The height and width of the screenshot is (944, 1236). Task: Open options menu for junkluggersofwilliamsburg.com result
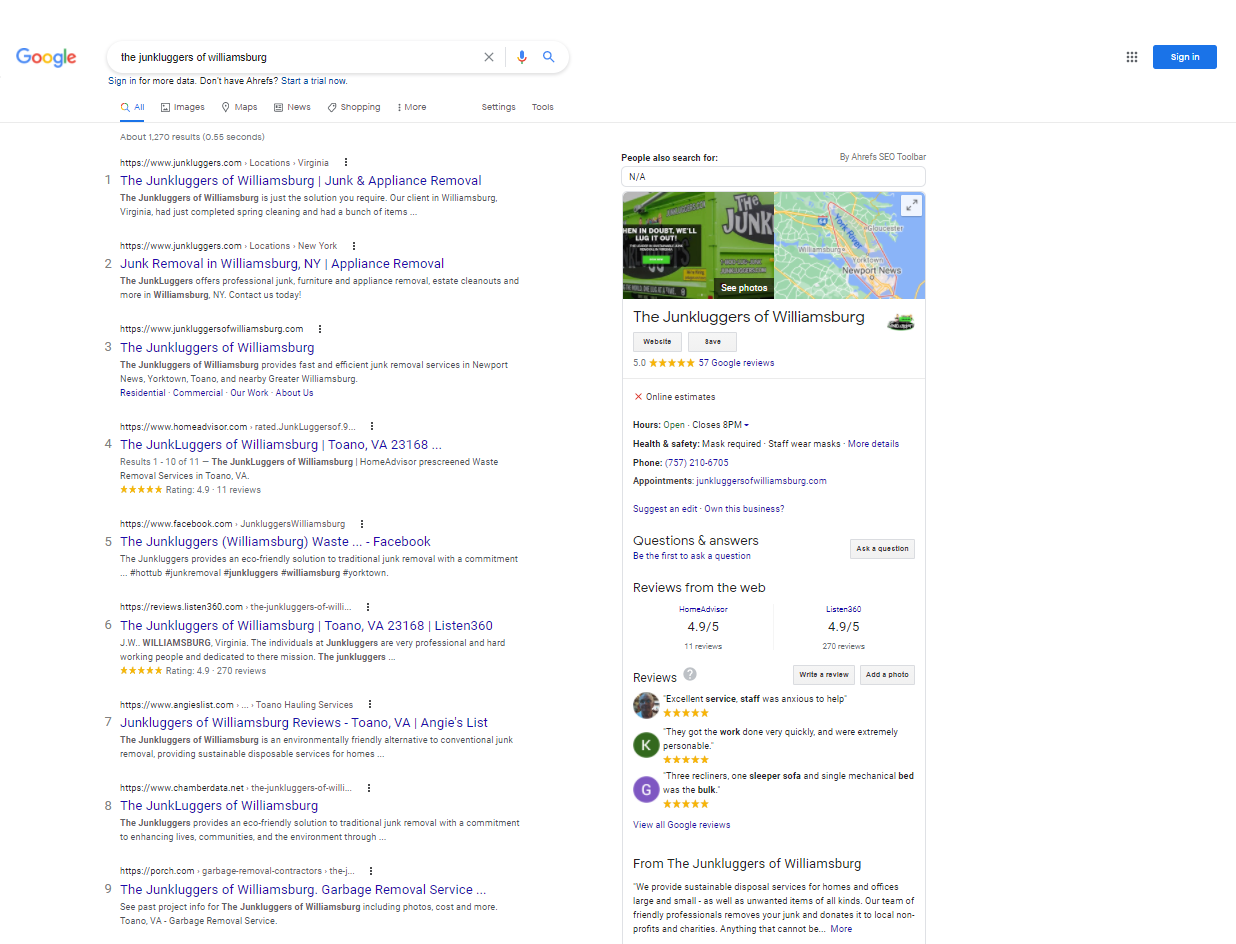point(320,328)
